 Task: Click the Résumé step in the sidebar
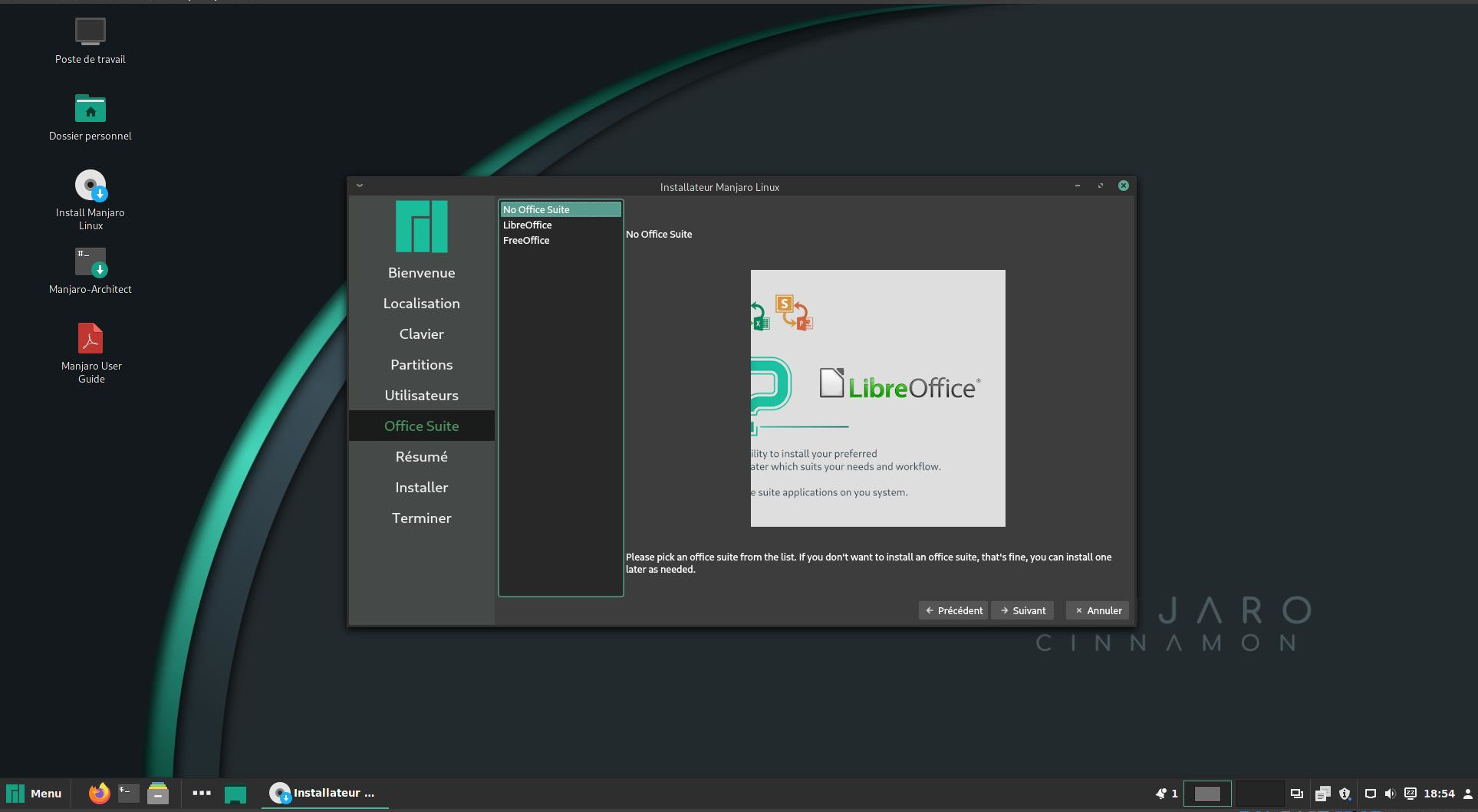(x=422, y=456)
